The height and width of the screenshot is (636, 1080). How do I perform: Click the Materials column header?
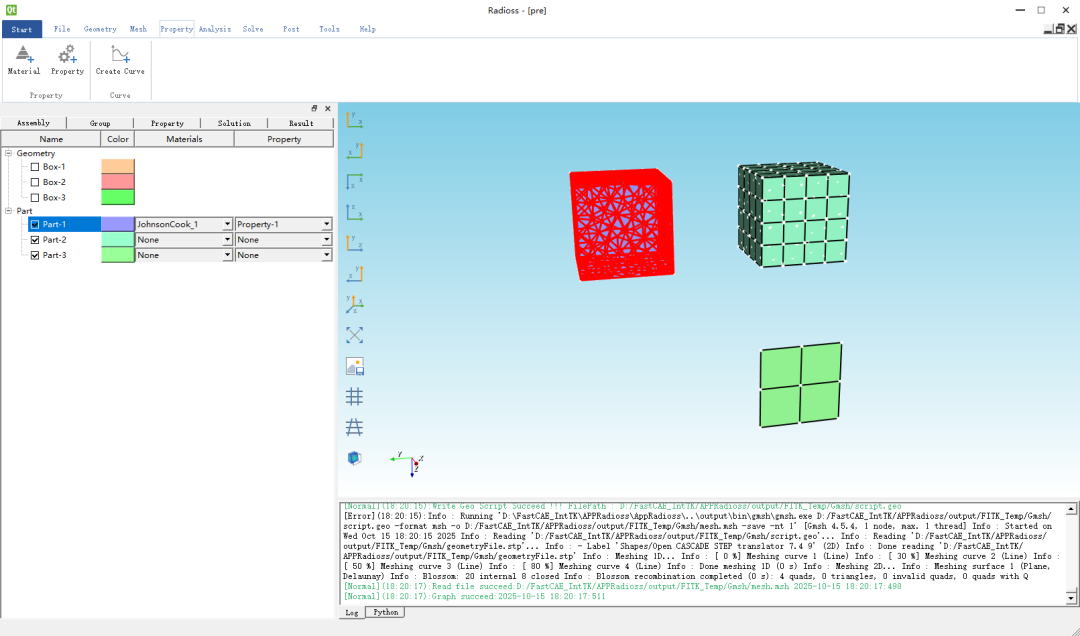coord(184,139)
